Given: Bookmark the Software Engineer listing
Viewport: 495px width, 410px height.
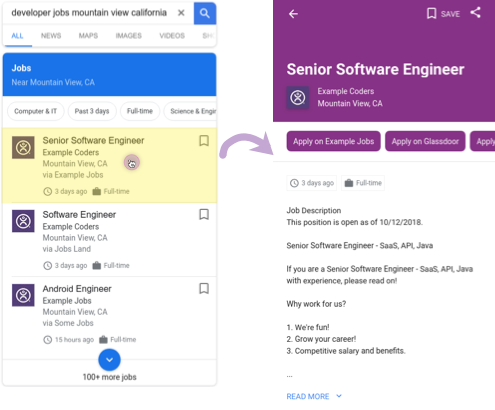Looking at the screenshot, I should tap(204, 214).
